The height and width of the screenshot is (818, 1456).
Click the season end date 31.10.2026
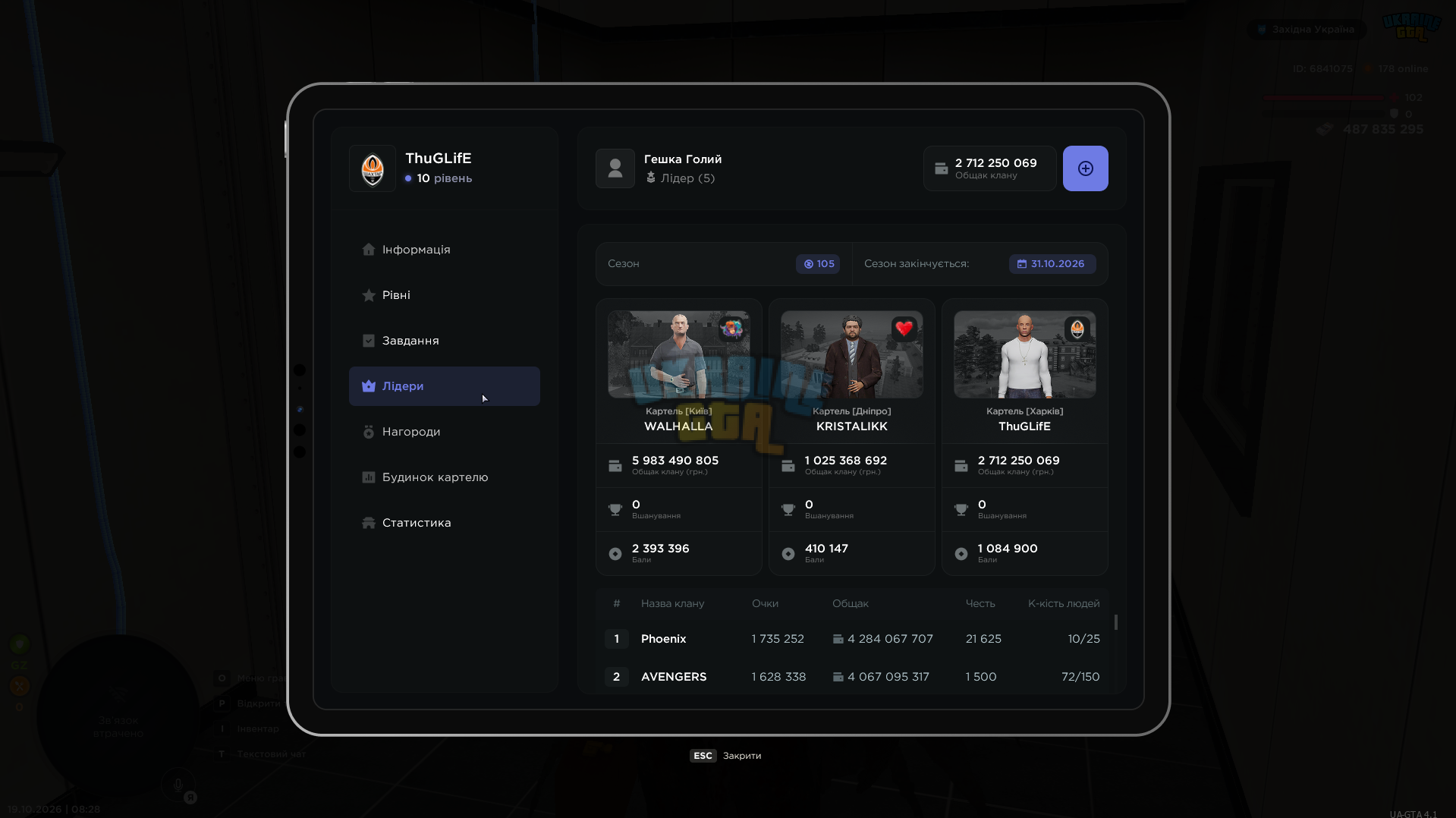[x=1052, y=264]
